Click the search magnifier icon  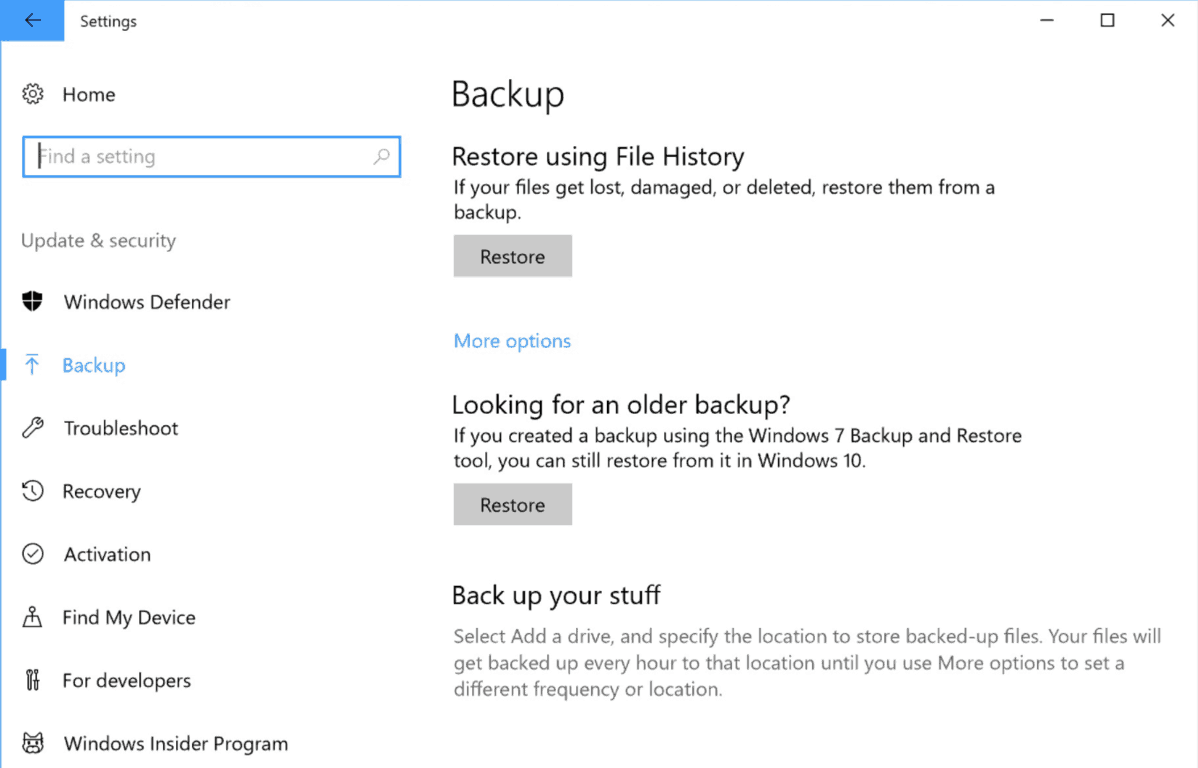(381, 156)
